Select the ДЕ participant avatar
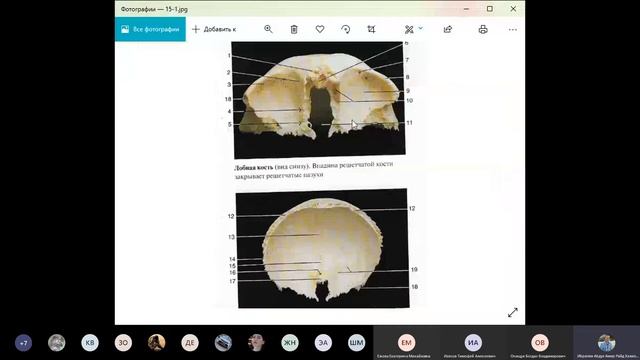 click(190, 343)
